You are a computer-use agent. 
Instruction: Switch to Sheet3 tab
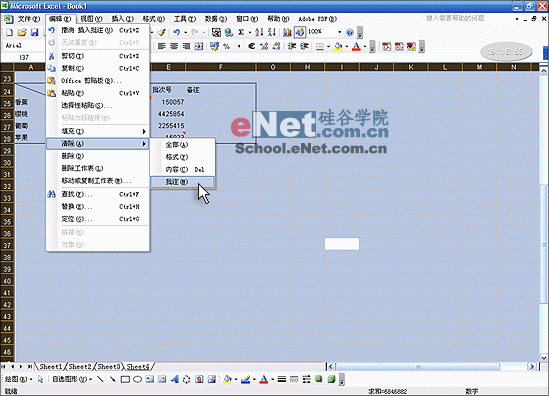click(109, 367)
